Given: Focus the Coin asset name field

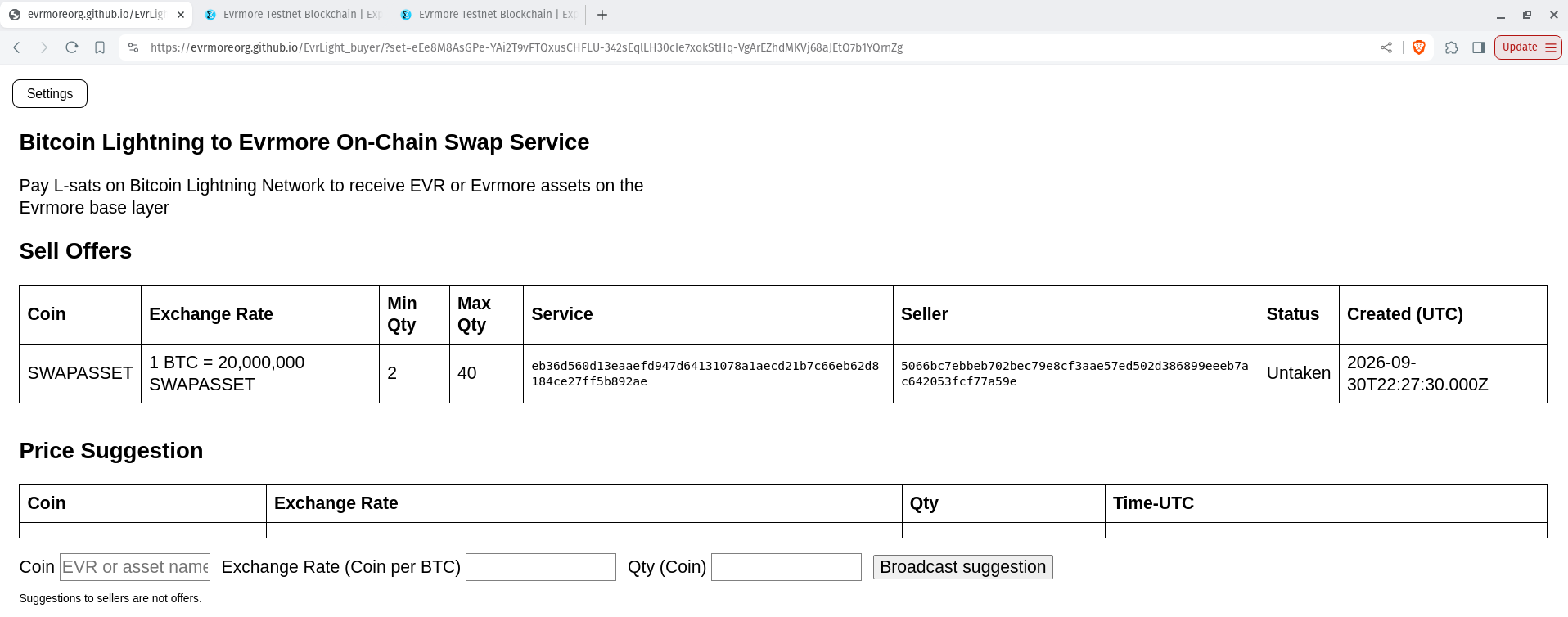Looking at the screenshot, I should 135,567.
